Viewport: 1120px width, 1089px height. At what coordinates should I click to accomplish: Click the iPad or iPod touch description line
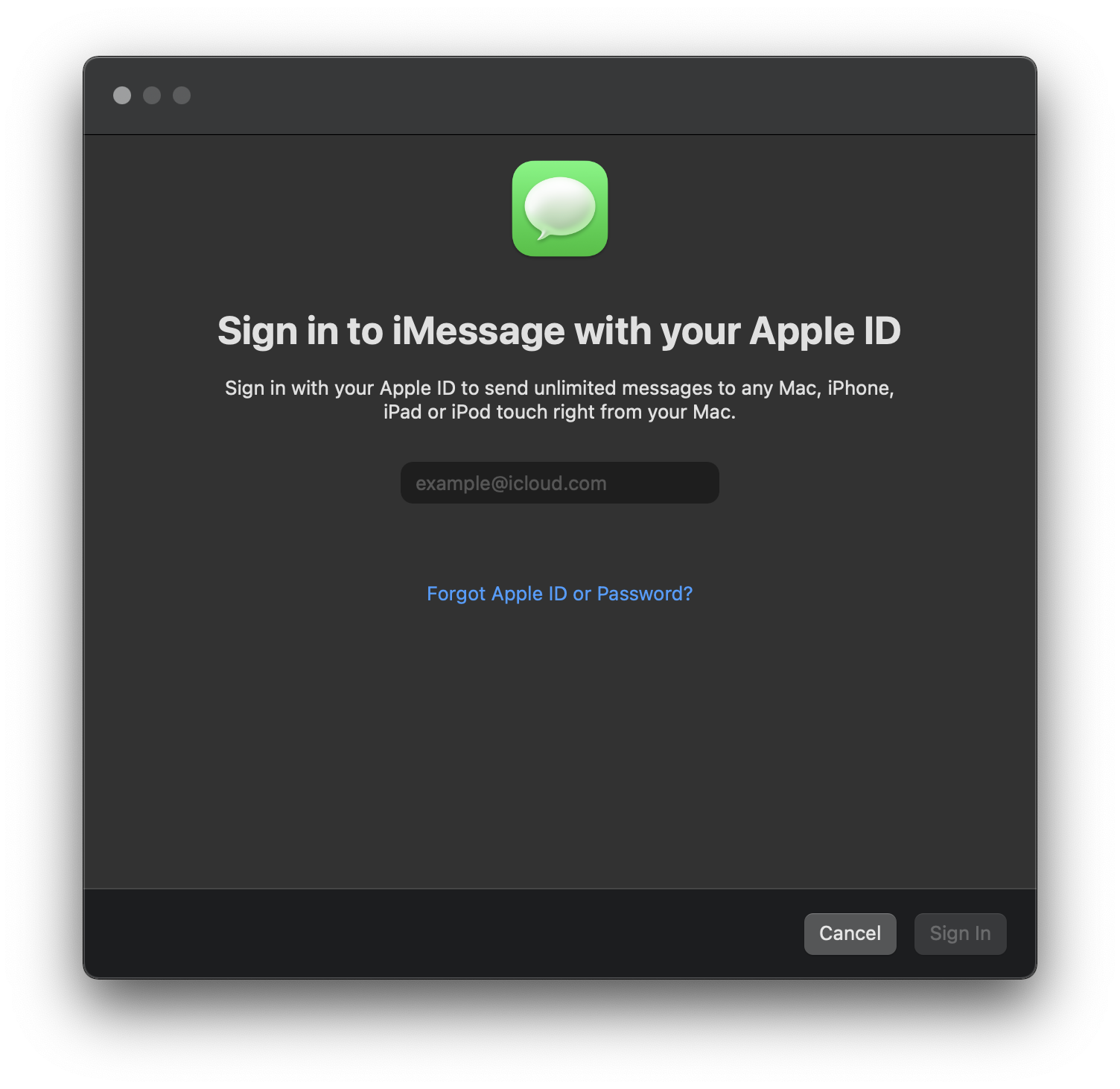[559, 412]
